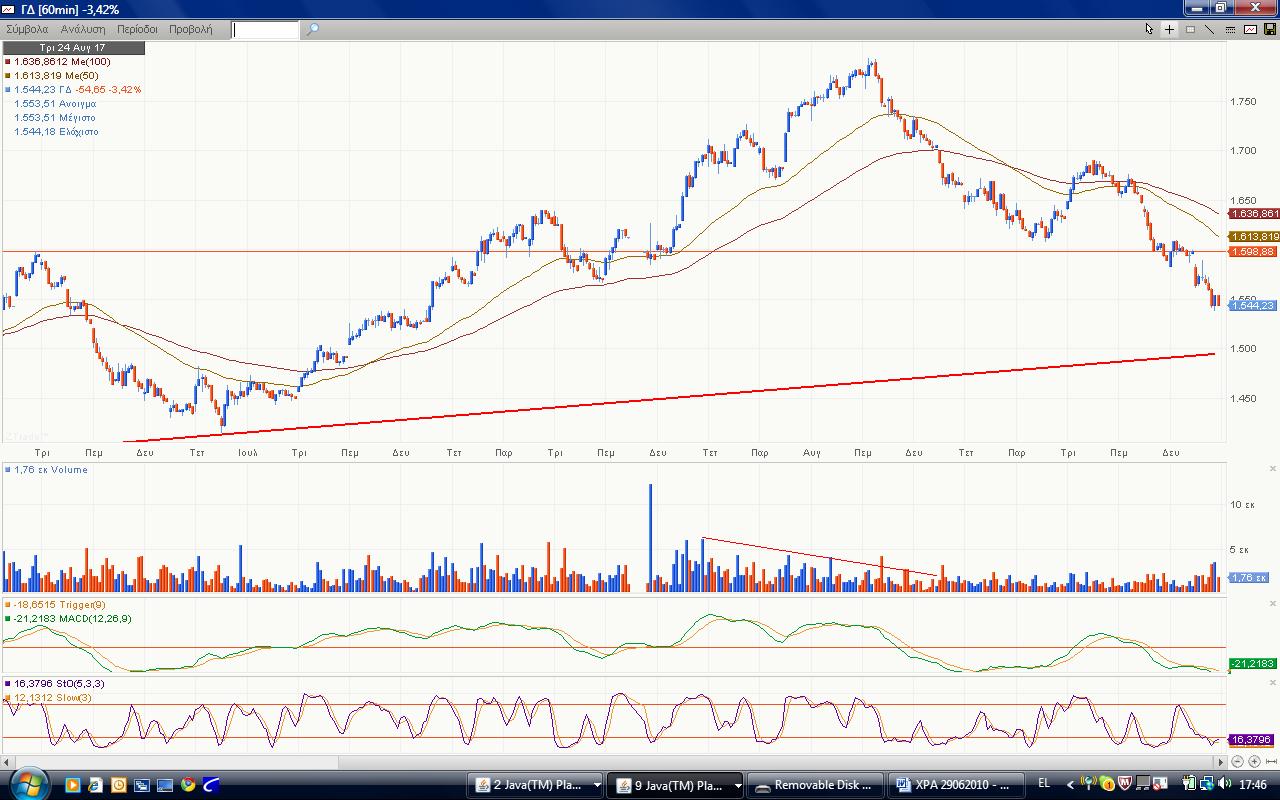Close the MACD indicator panel

click(x=1273, y=603)
